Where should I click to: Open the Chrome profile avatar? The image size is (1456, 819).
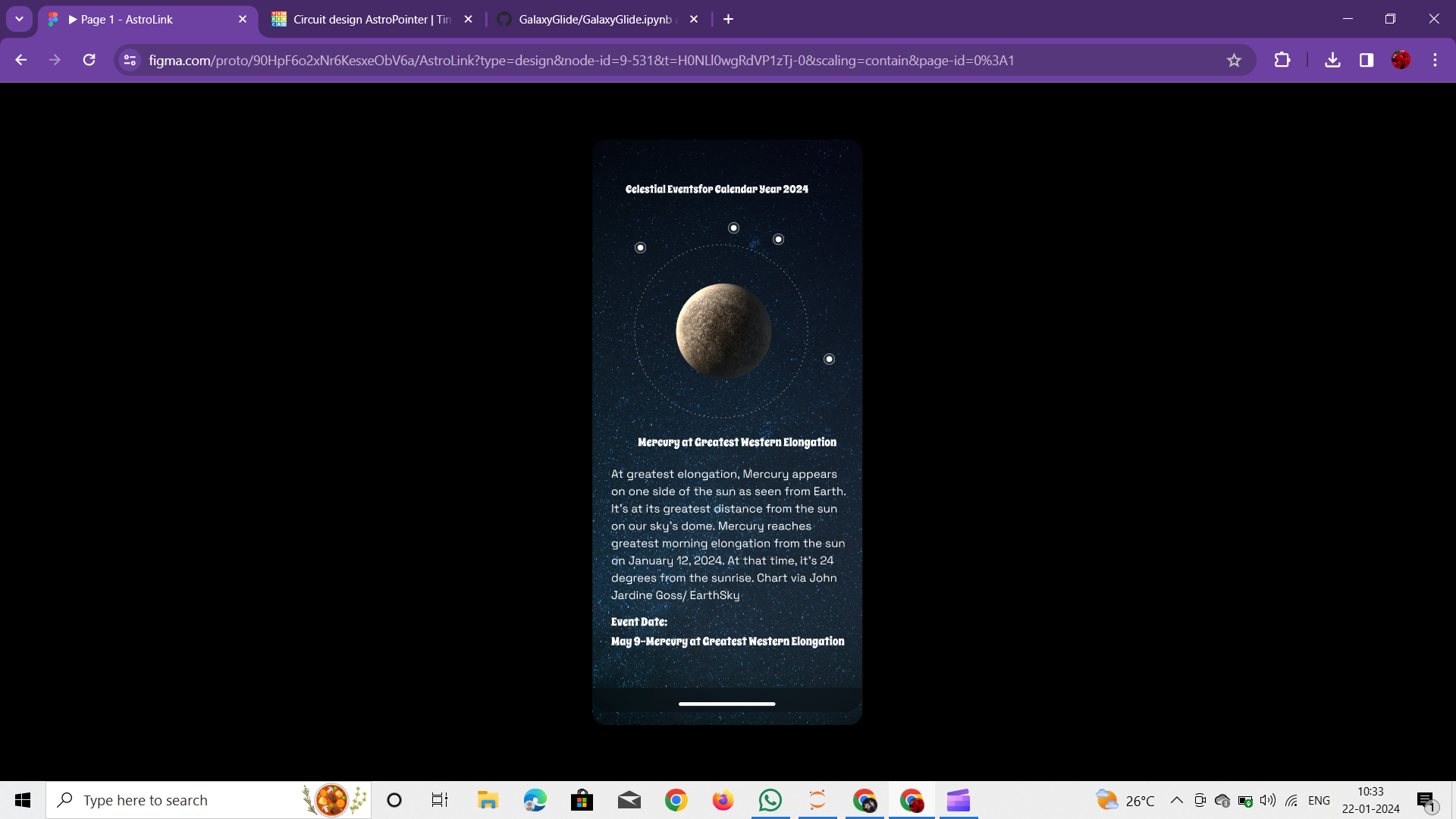click(1401, 61)
